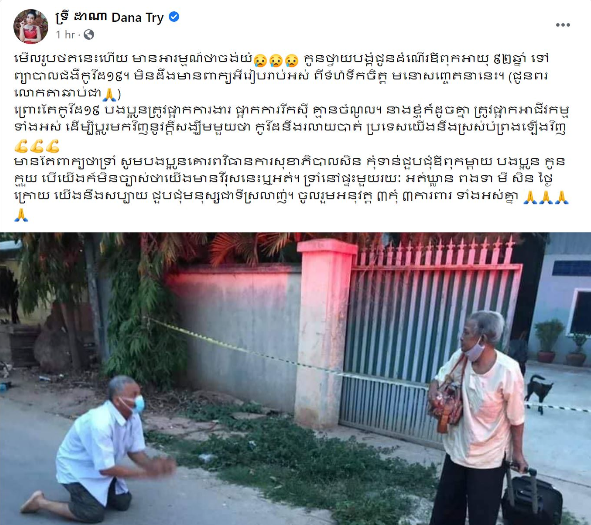This screenshot has height=525, width=591.
Task: Click the first line of post text
Action: point(282,59)
